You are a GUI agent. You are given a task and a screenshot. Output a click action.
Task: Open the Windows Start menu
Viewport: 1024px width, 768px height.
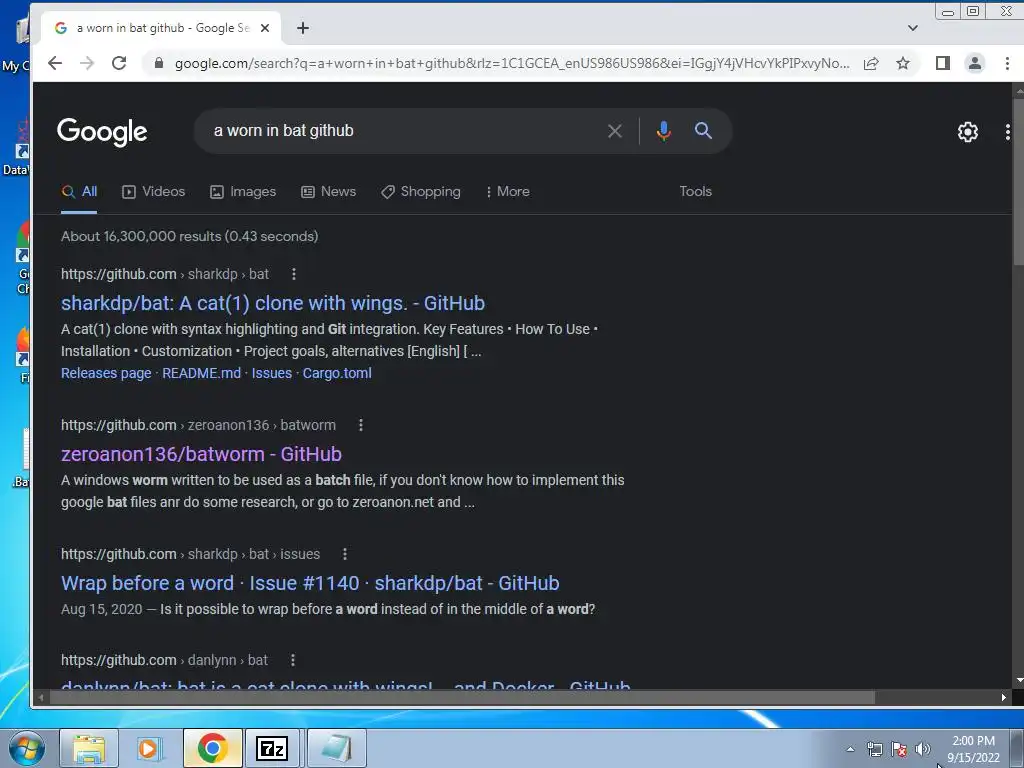click(26, 748)
